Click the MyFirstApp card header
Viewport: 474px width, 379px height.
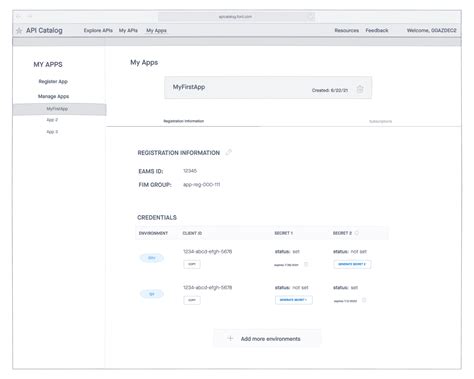click(x=268, y=88)
